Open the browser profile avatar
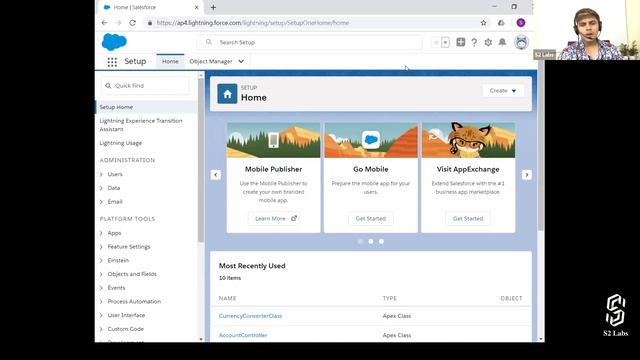 point(521,23)
